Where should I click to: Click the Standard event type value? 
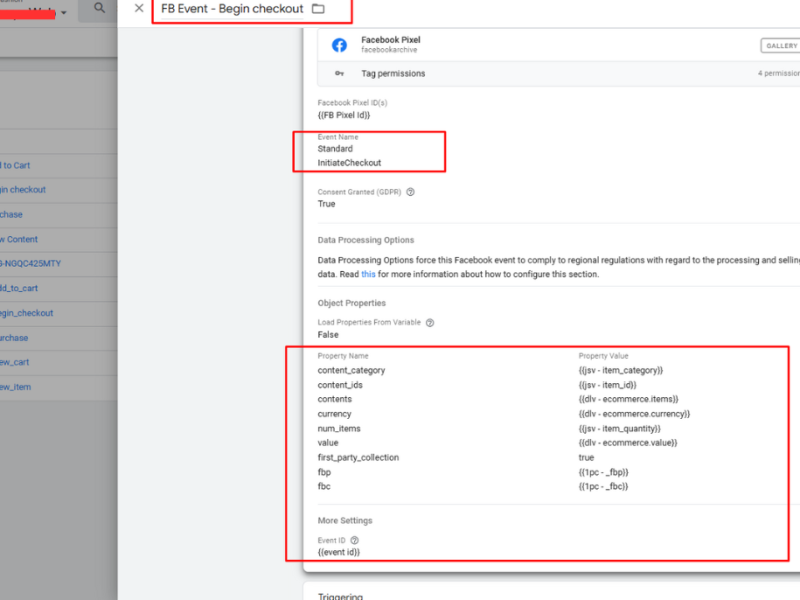(335, 149)
